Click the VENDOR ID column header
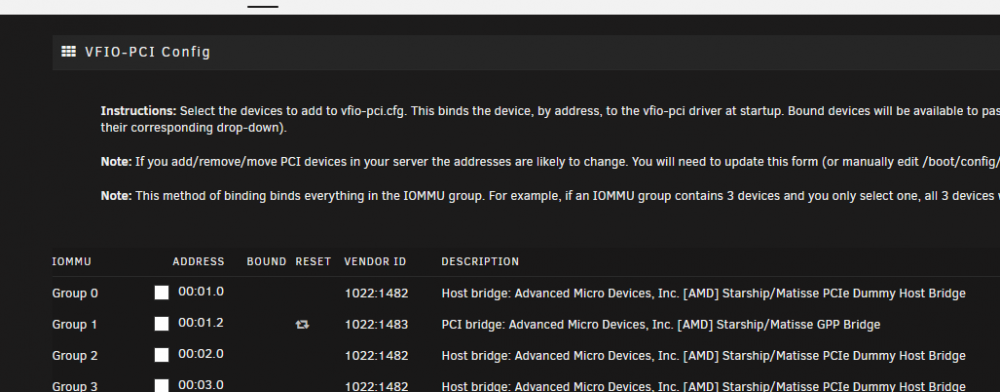Viewport: 1000px width, 392px height. (375, 261)
